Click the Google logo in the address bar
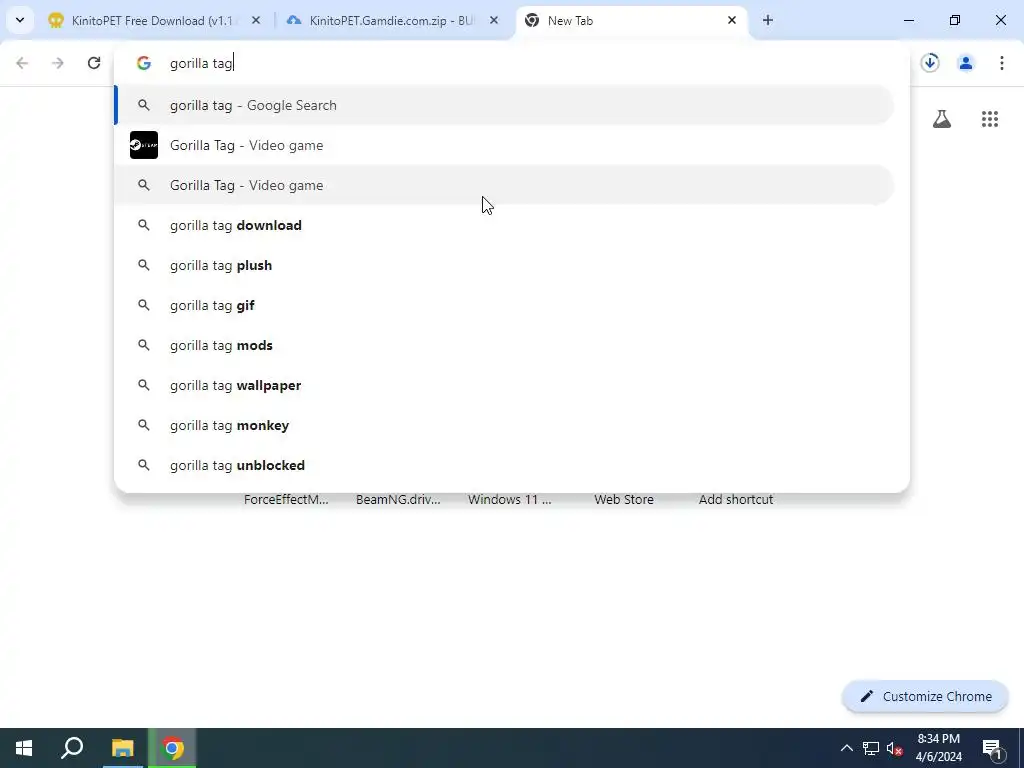 (x=144, y=63)
